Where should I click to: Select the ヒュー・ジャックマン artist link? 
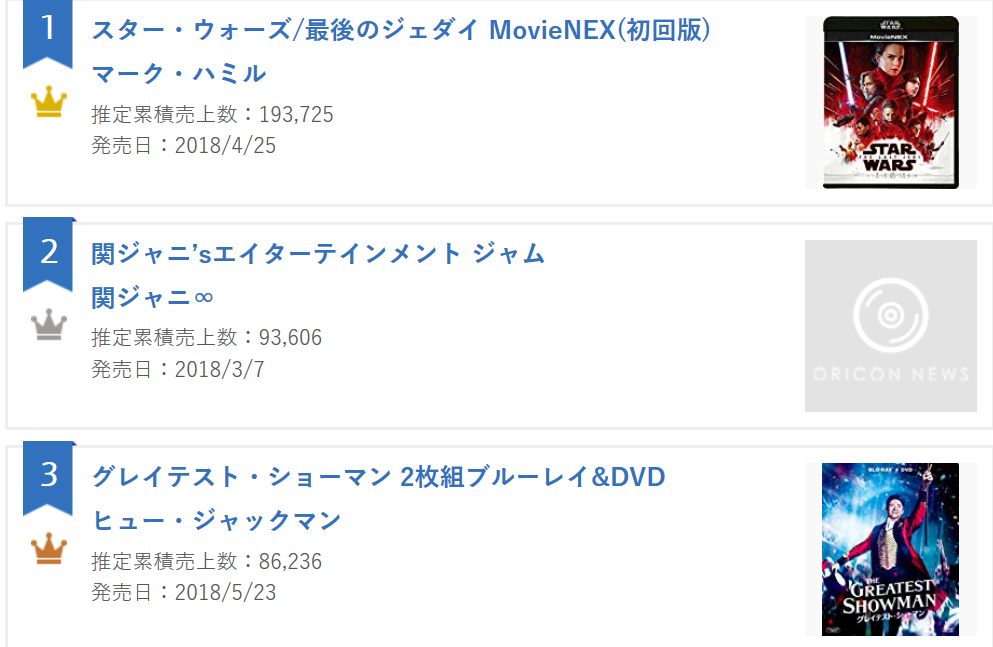tap(216, 520)
